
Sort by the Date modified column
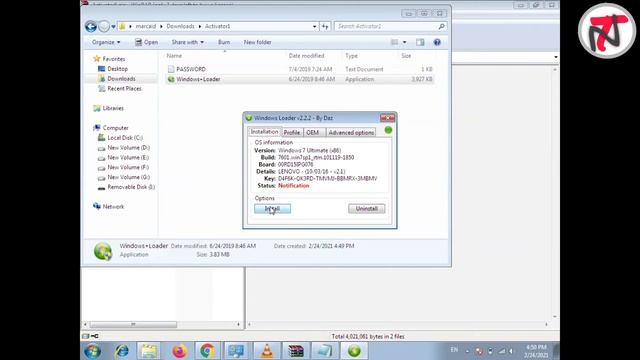306,56
